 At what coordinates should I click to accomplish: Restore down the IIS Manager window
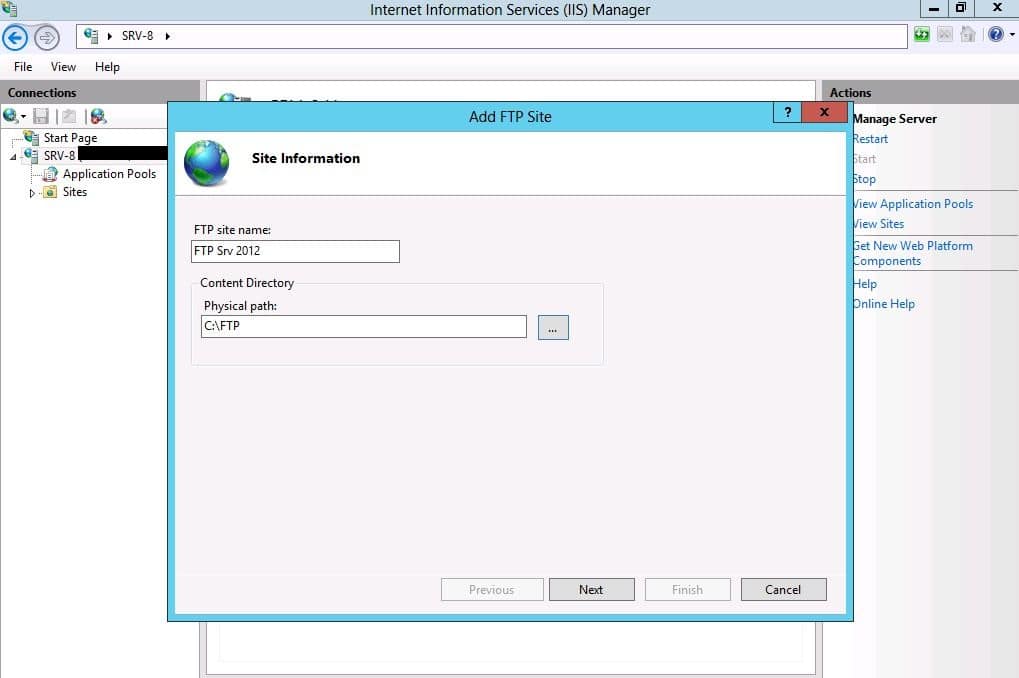tap(961, 8)
